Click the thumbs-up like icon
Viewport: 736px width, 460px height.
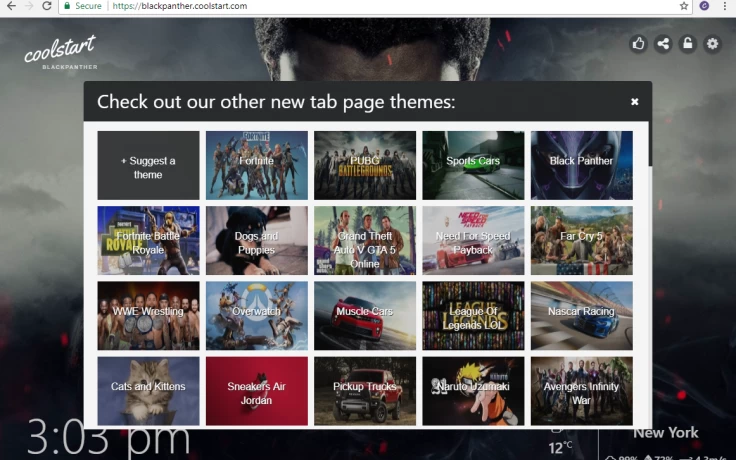pyautogui.click(x=638, y=44)
